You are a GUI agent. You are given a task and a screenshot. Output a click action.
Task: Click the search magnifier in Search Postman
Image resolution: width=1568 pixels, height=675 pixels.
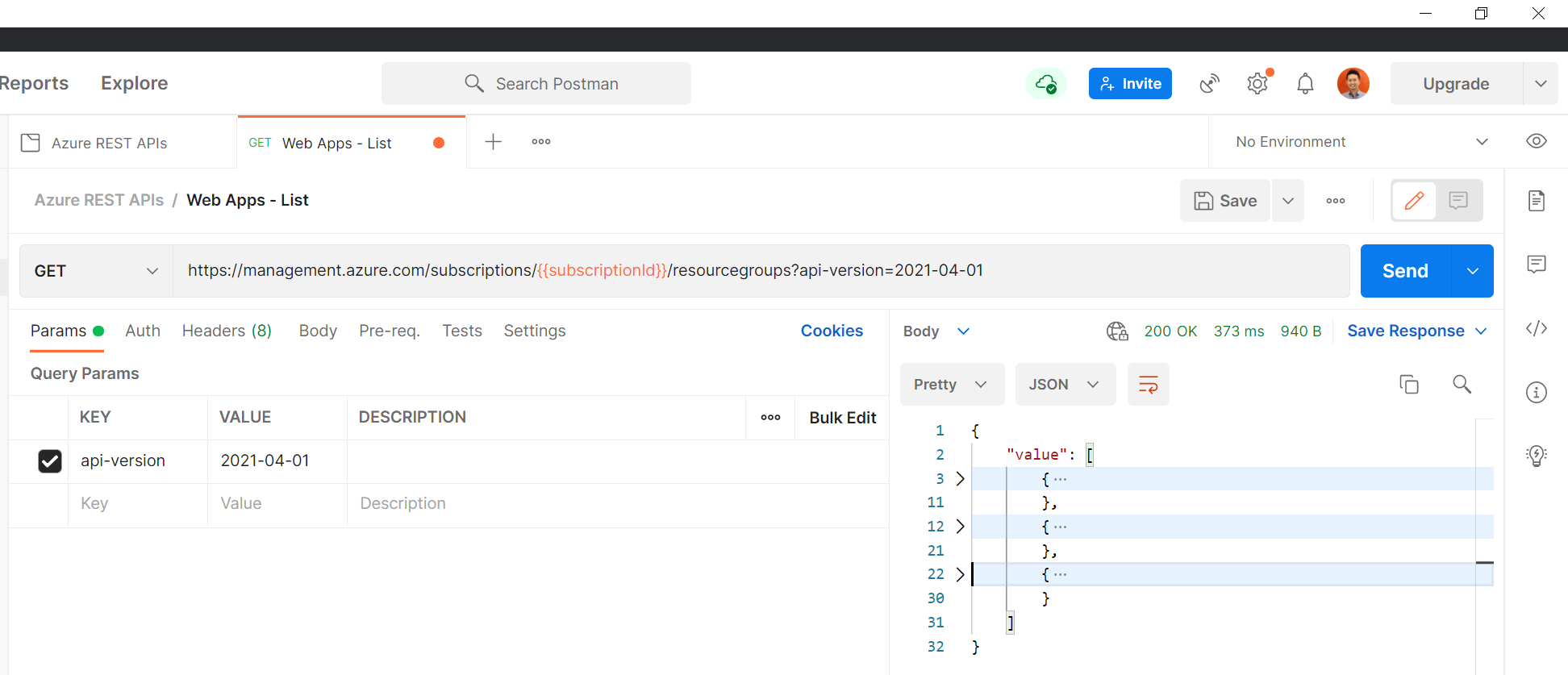pyautogui.click(x=474, y=83)
